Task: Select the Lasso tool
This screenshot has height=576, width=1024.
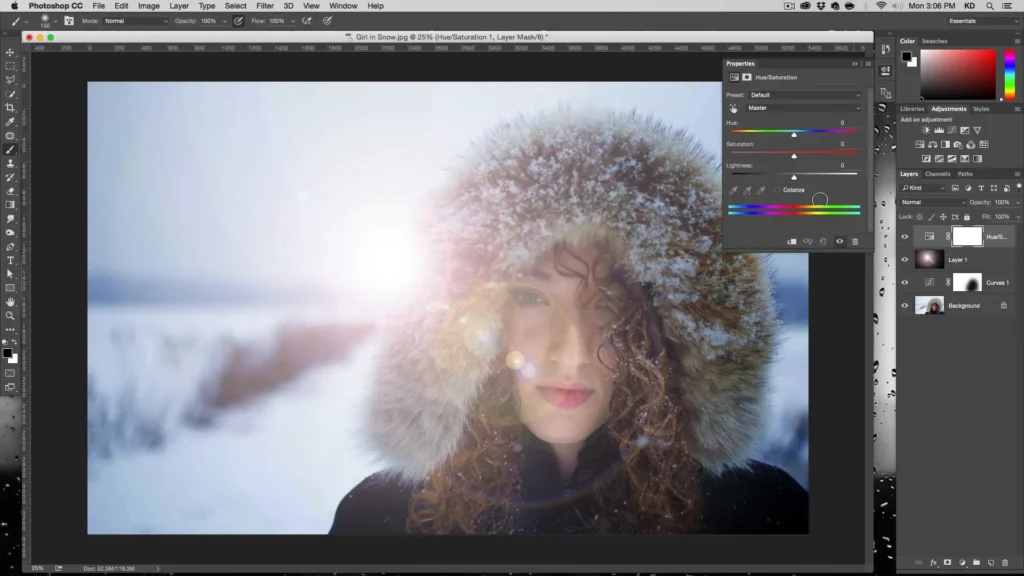Action: point(10,80)
